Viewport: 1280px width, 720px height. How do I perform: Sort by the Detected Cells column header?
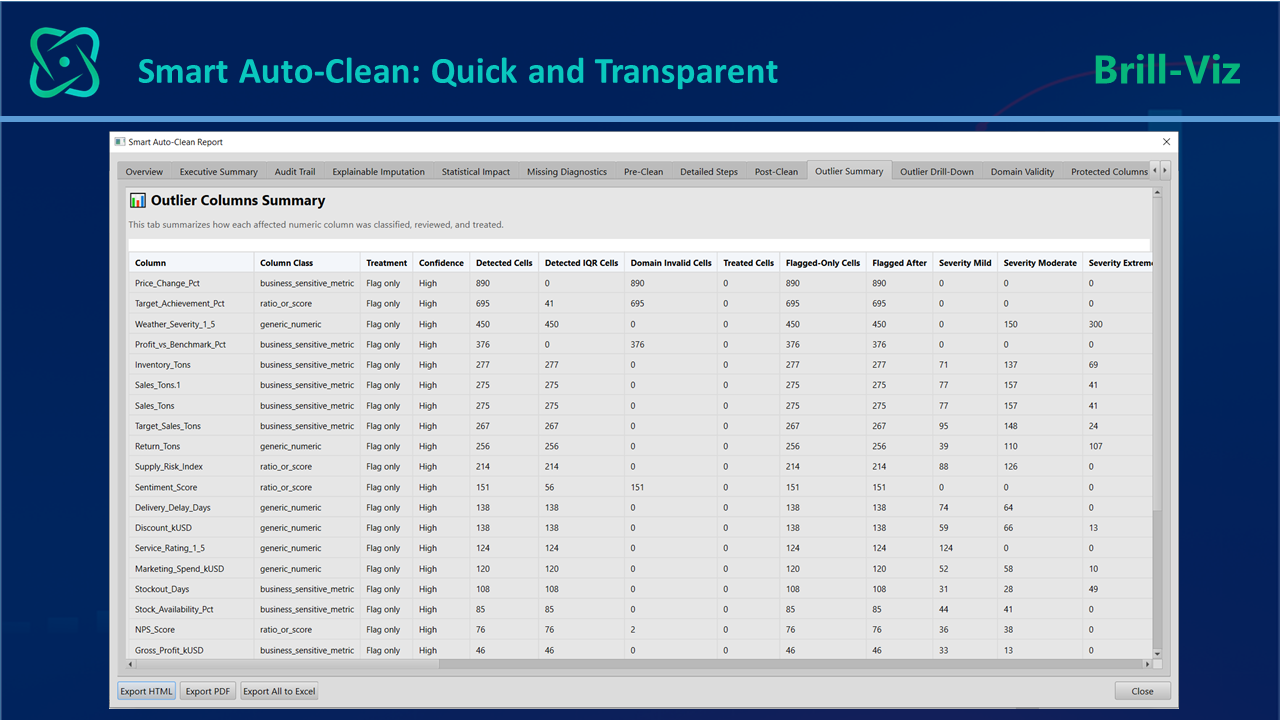coord(504,263)
